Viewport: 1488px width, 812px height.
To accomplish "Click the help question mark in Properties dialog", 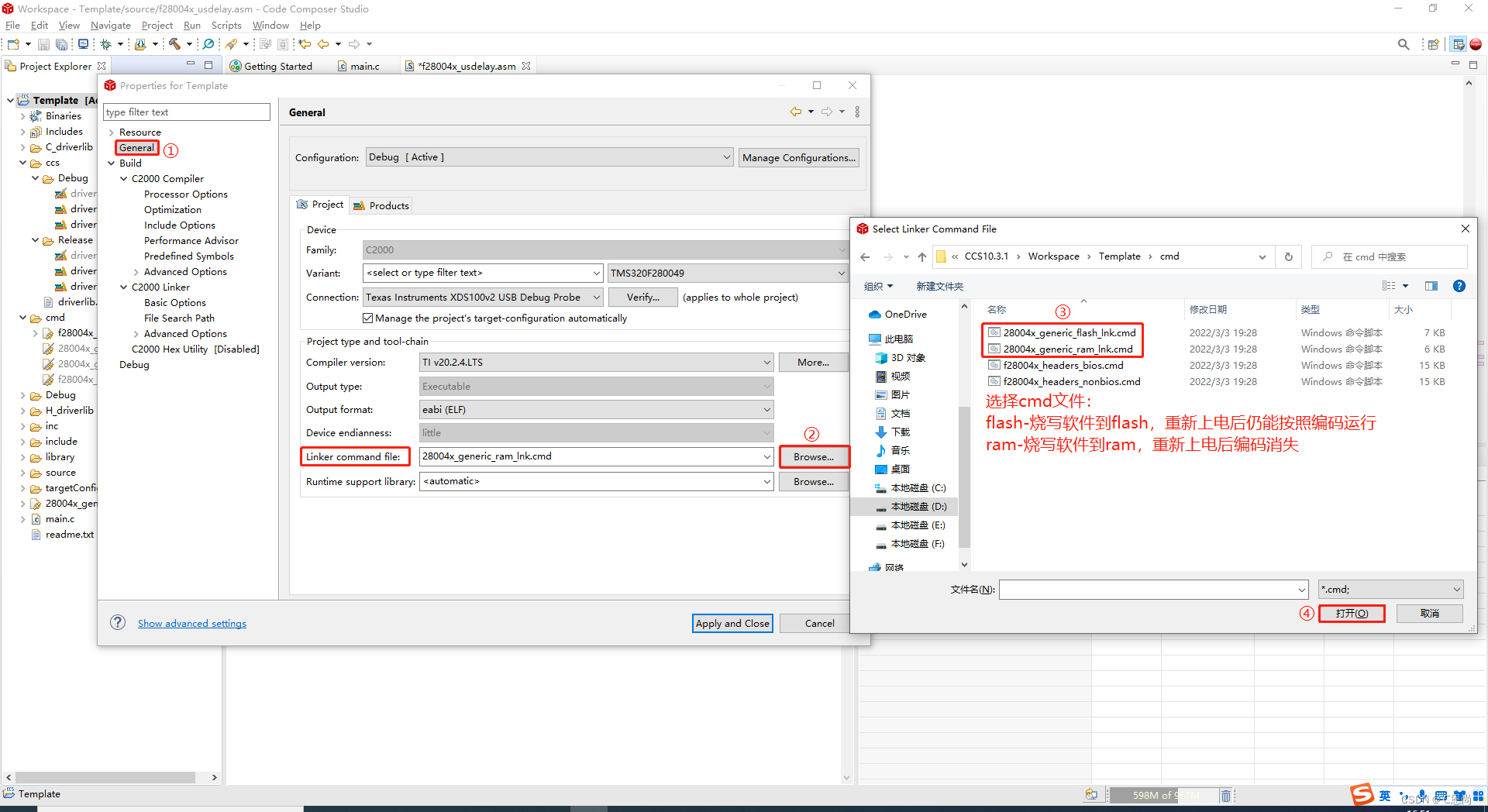I will tap(118, 622).
